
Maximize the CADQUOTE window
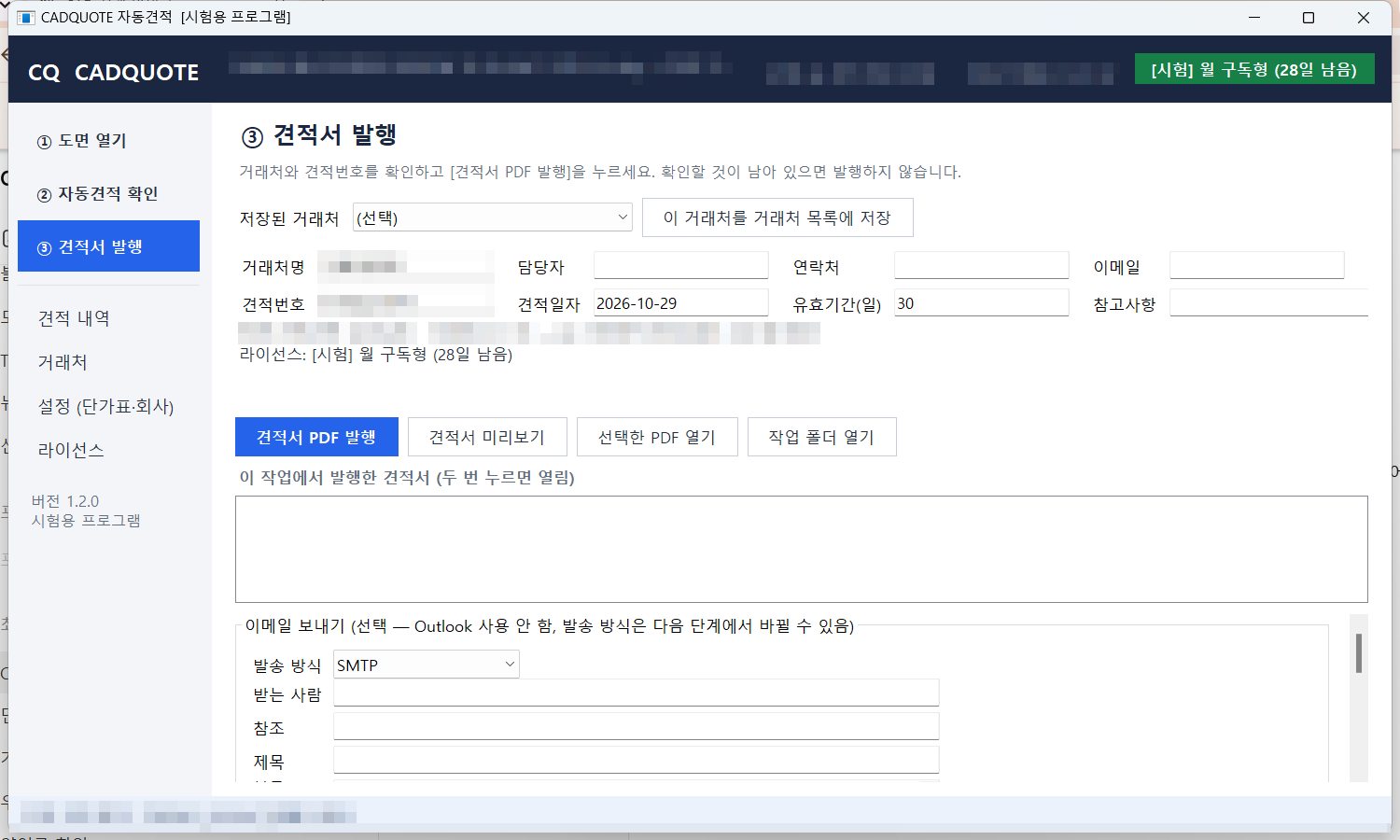[x=1309, y=18]
